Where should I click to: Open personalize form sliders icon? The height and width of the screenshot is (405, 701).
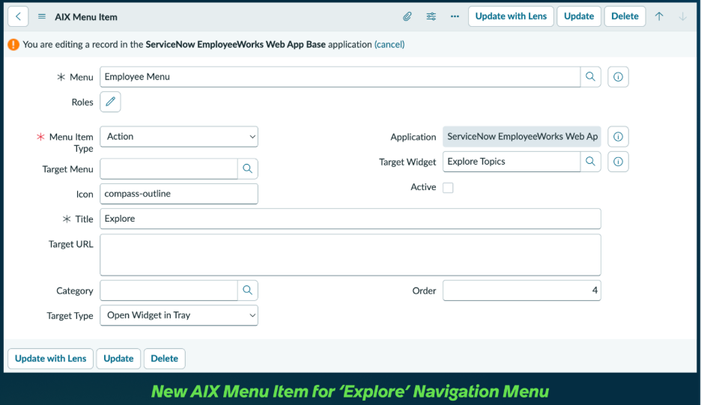tap(431, 17)
